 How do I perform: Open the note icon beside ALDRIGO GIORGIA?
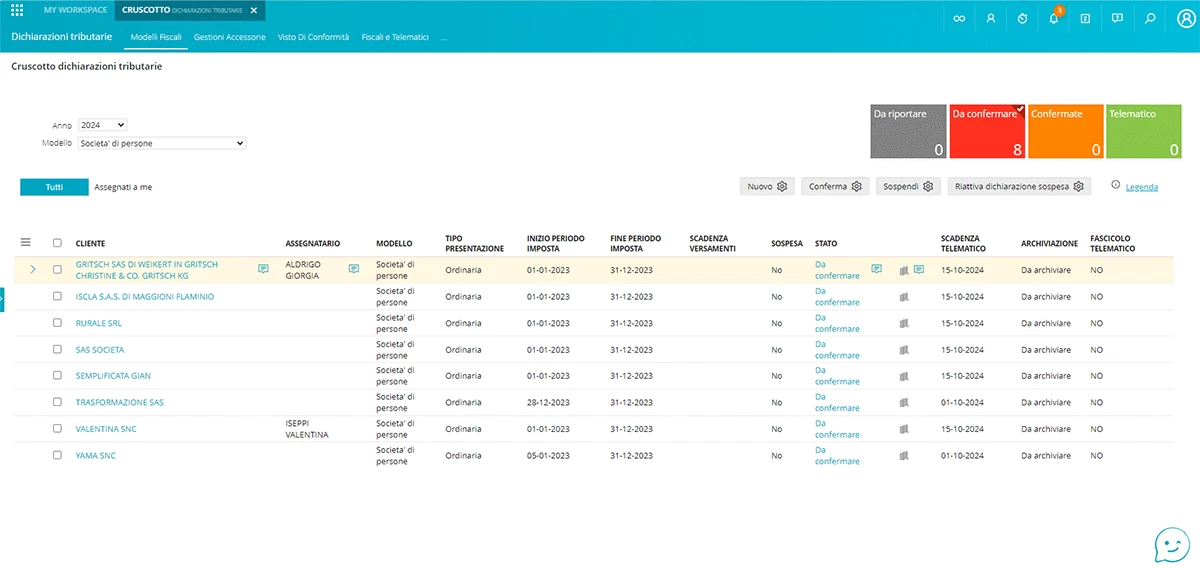[354, 268]
